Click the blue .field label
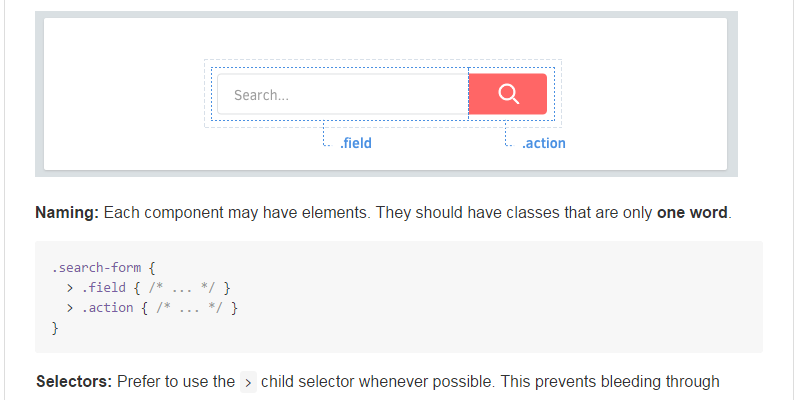 coord(355,143)
